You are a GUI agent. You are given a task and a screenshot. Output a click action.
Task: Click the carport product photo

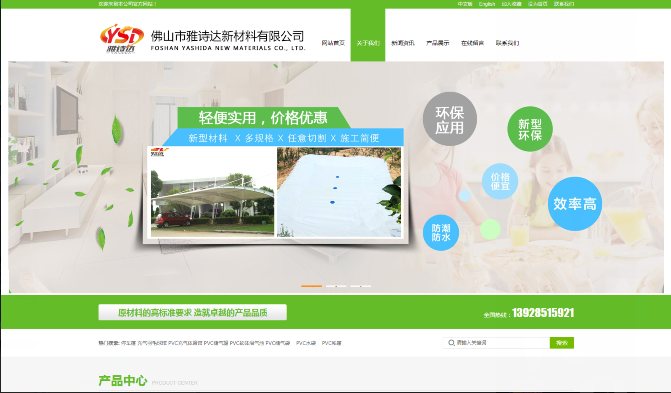tap(212, 192)
